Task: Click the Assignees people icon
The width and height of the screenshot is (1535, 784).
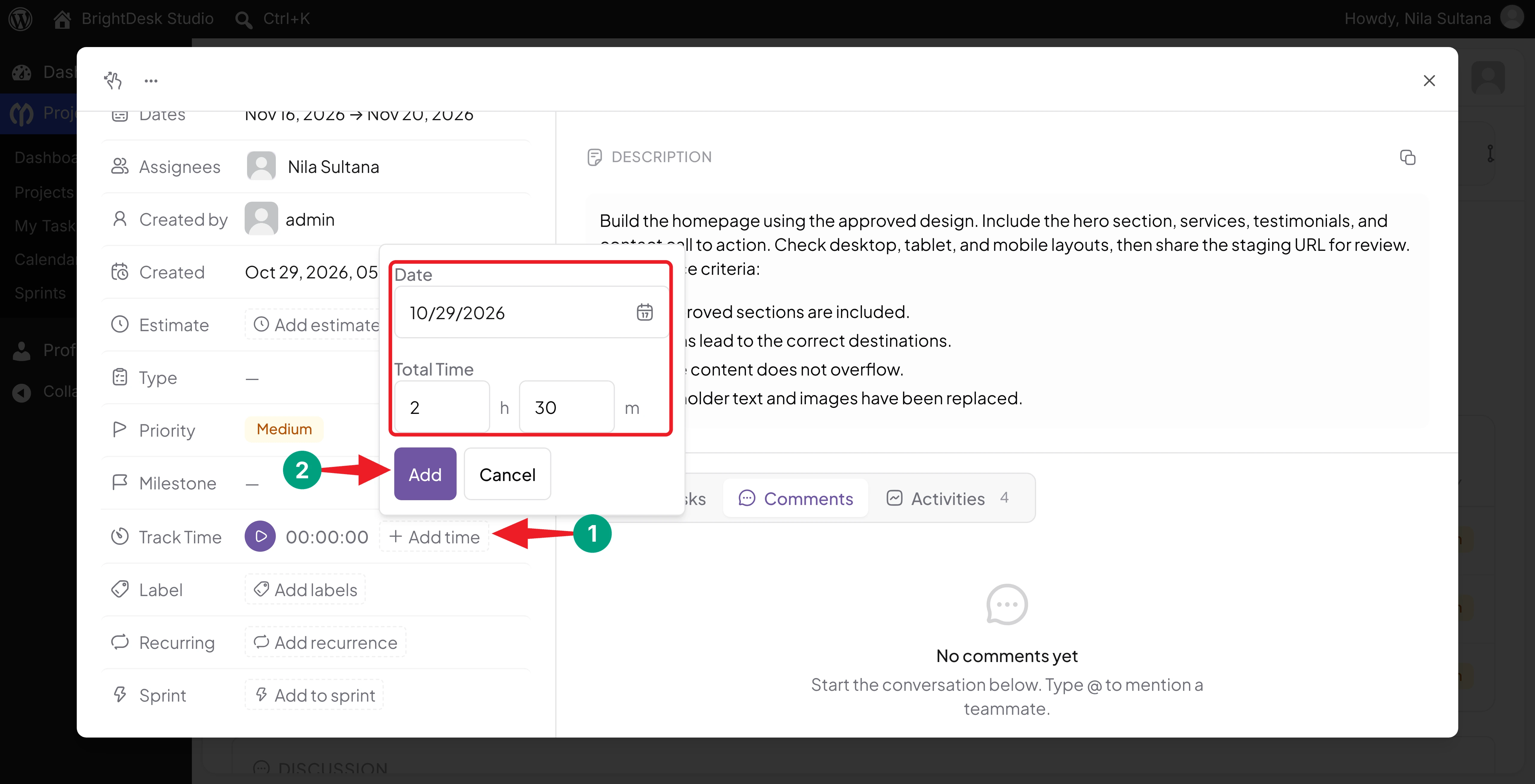Action: (120, 166)
